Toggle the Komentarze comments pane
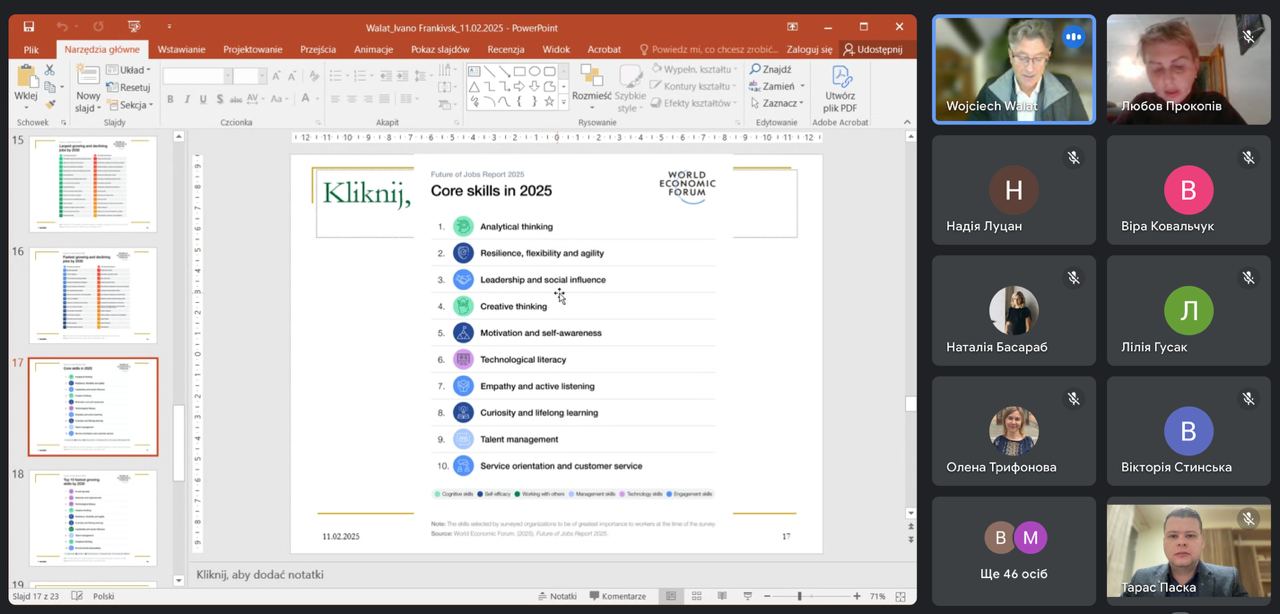Image resolution: width=1280 pixels, height=614 pixels. (x=616, y=596)
